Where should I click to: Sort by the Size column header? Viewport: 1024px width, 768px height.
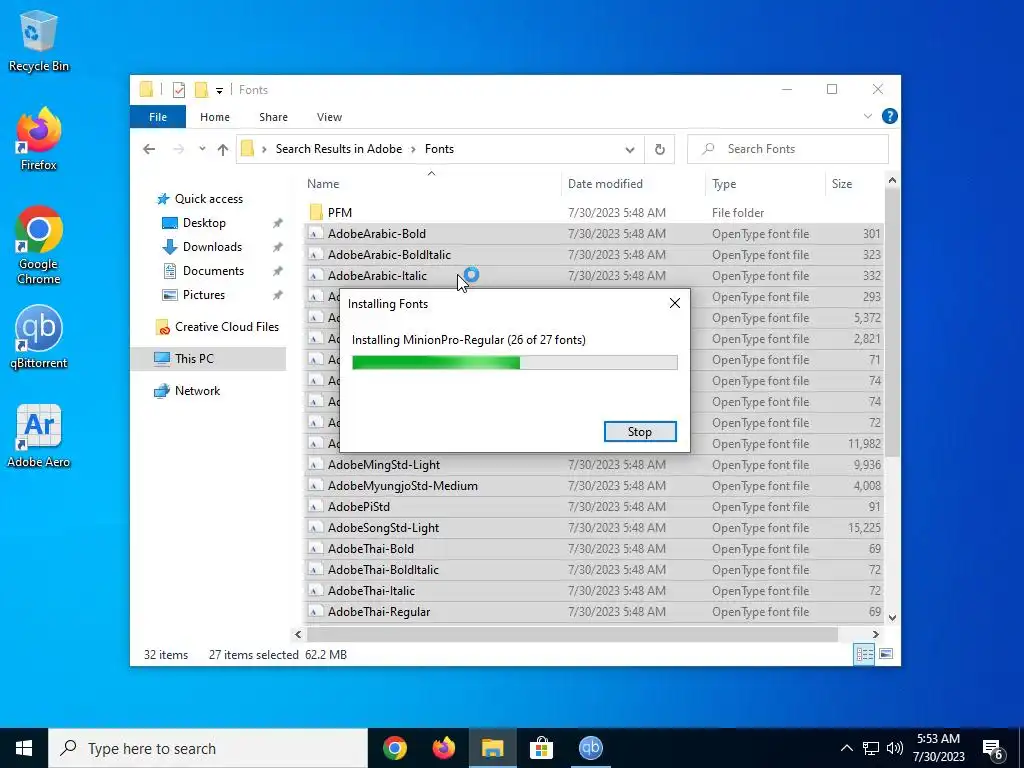[855, 184]
